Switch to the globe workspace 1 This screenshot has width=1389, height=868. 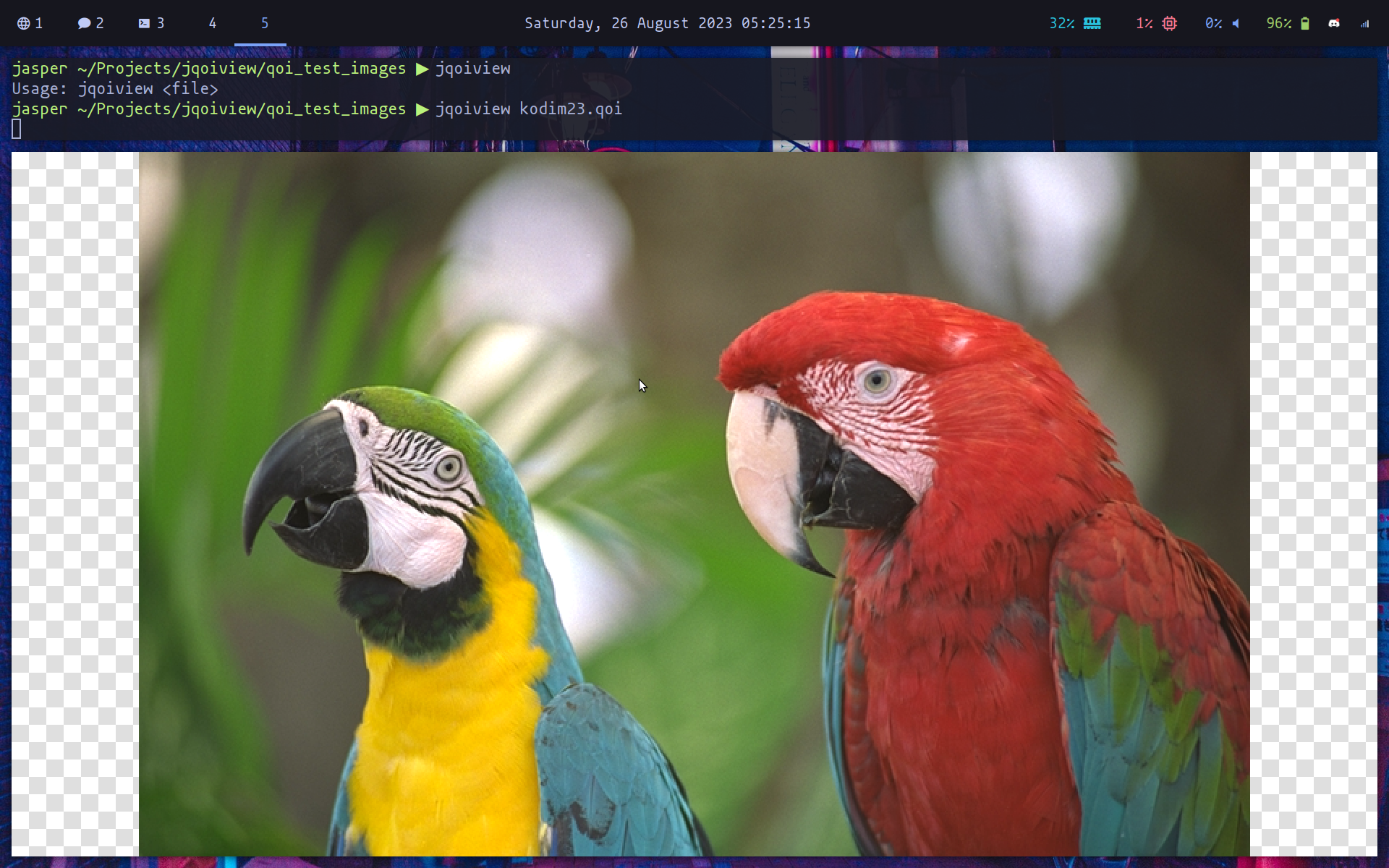point(30,23)
